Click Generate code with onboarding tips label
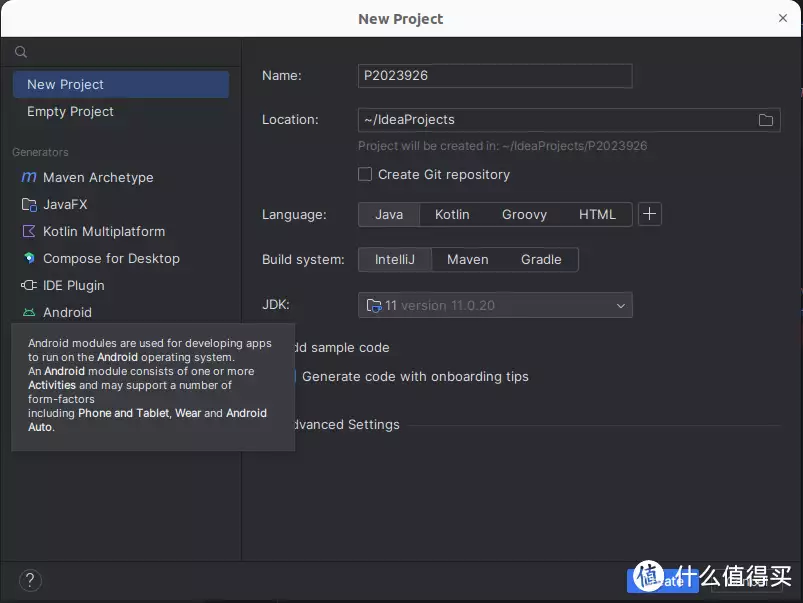 pyautogui.click(x=415, y=377)
